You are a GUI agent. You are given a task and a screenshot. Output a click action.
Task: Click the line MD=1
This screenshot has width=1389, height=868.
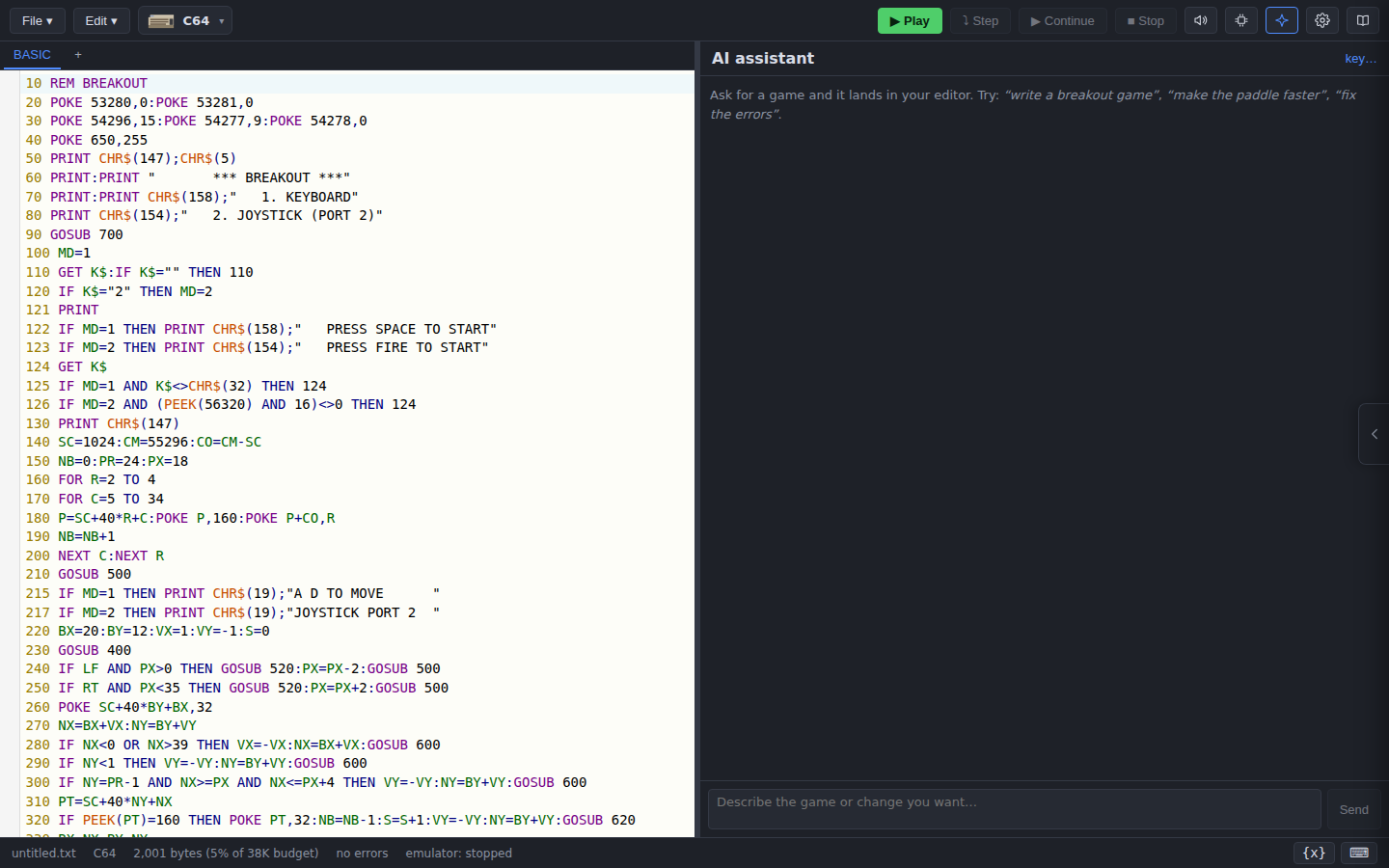click(58, 253)
